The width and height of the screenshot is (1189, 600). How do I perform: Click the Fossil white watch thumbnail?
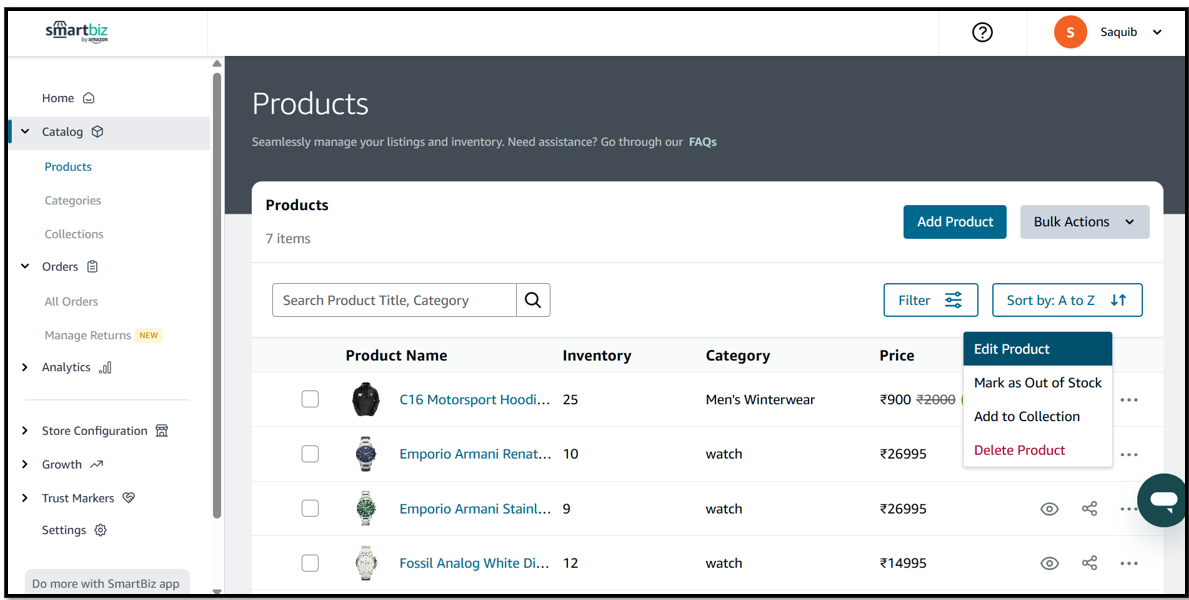point(365,563)
